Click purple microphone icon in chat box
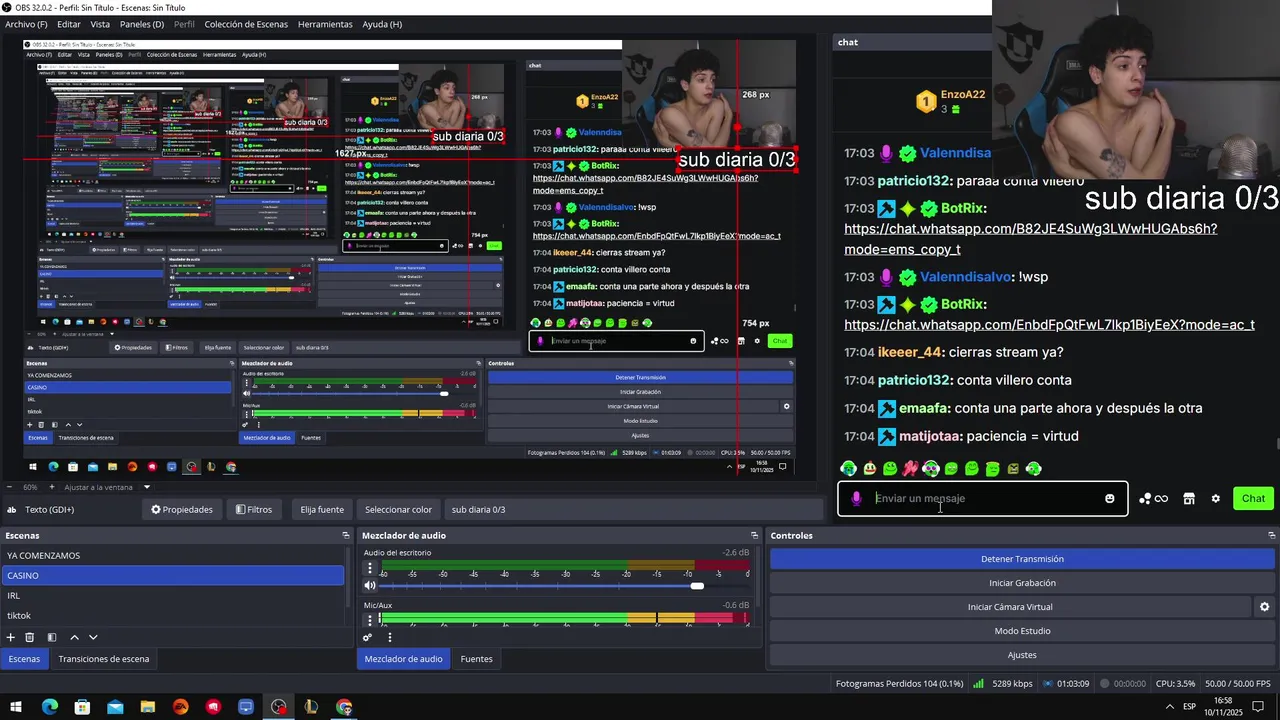This screenshot has height=720, width=1280. 856,499
